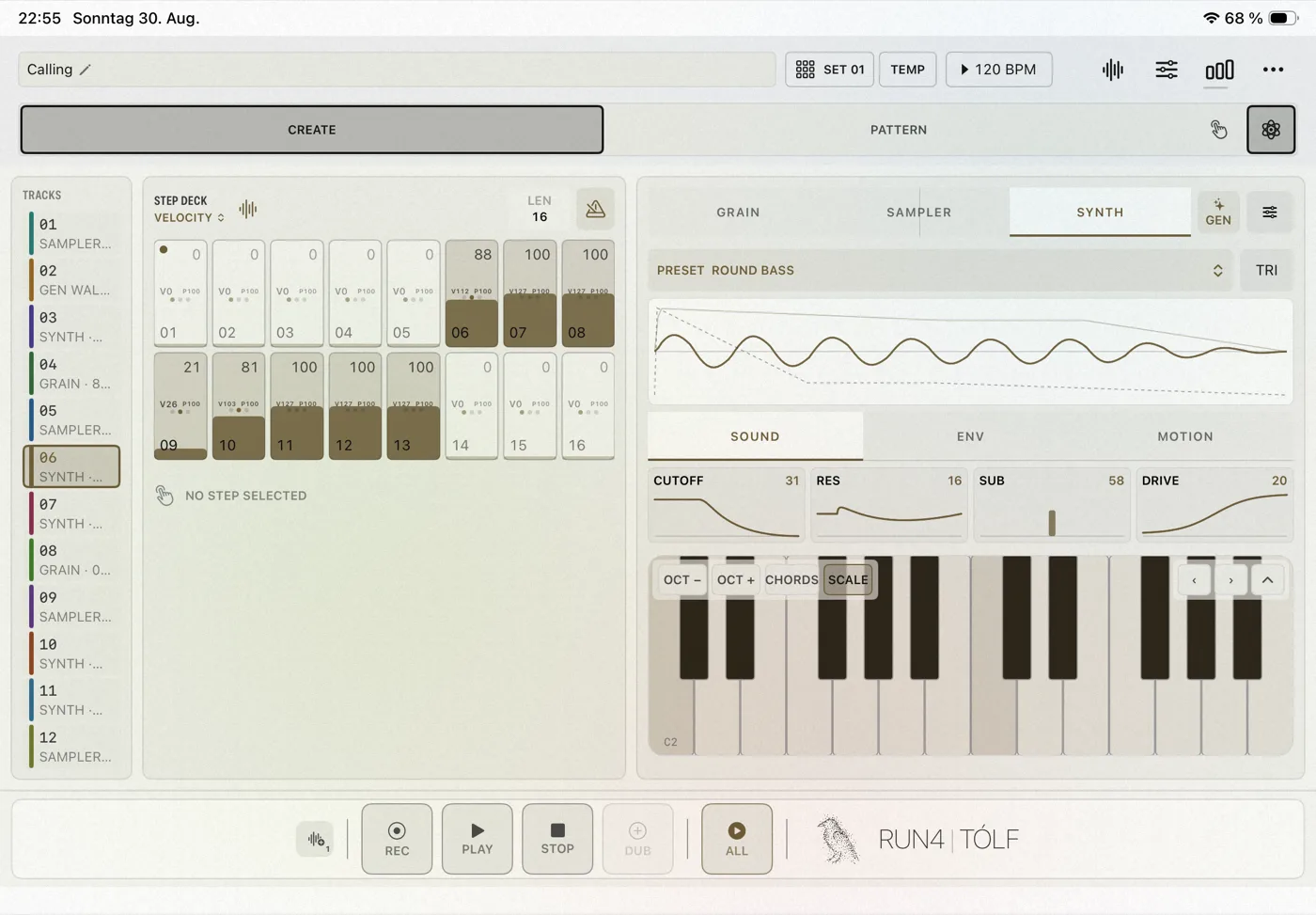
Task: Toggle step 09 with velocity 21
Action: click(x=180, y=406)
